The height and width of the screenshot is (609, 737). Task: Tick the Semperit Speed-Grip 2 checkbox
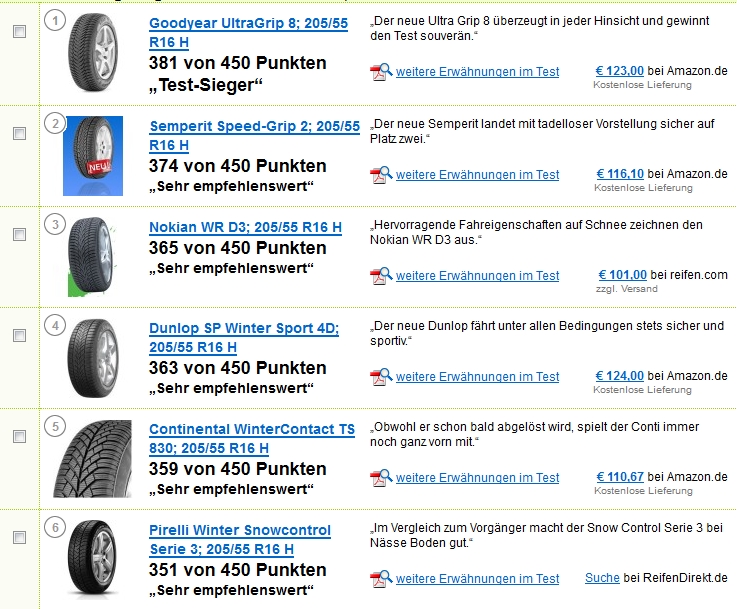tap(19, 133)
